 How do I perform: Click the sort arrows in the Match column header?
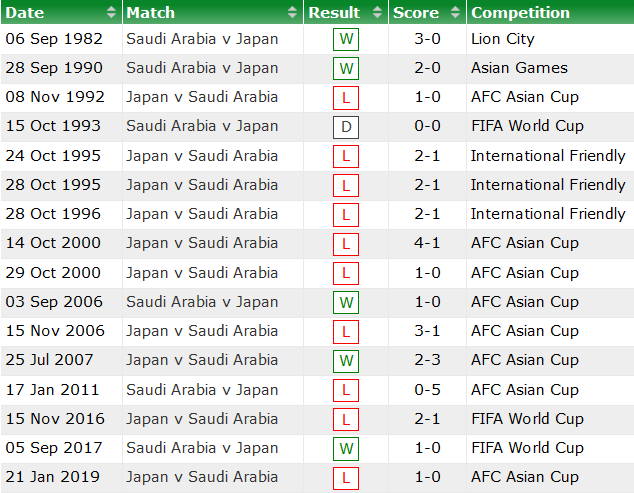292,13
